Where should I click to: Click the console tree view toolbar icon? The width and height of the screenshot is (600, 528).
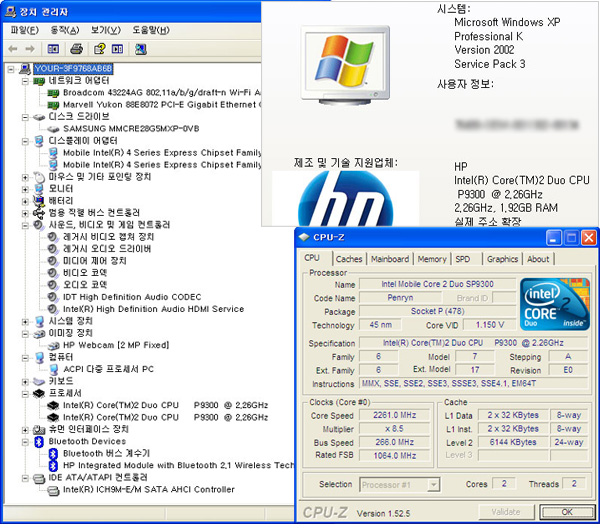click(53, 49)
